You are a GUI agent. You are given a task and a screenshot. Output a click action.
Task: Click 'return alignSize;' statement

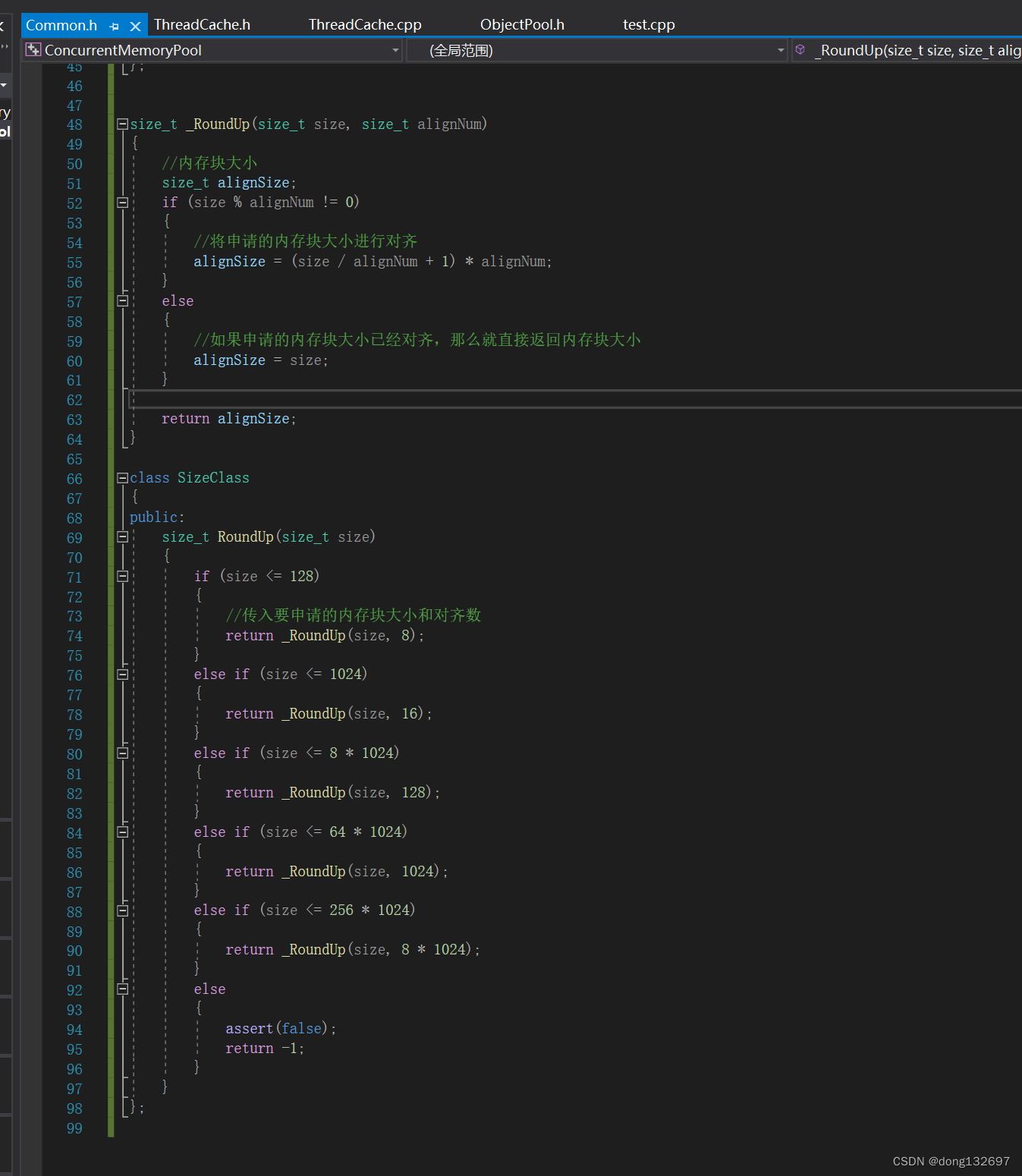point(229,419)
